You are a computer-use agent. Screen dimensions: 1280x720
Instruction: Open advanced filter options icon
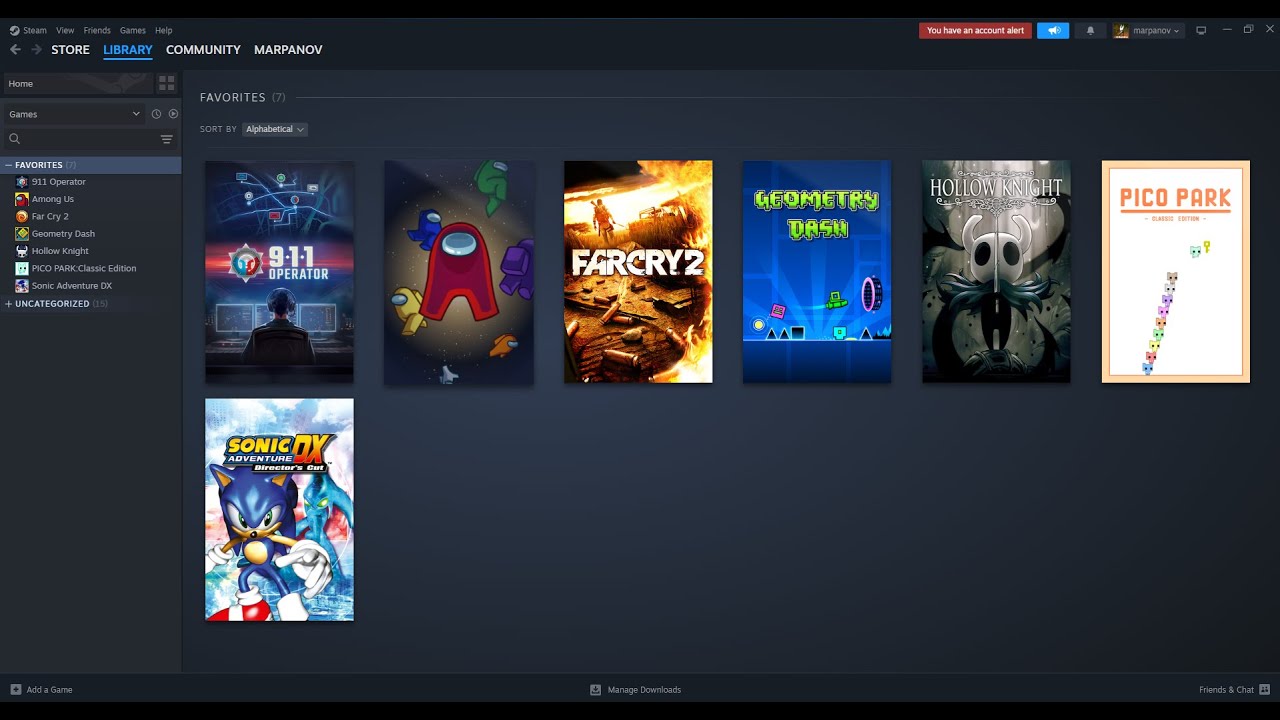click(x=167, y=139)
